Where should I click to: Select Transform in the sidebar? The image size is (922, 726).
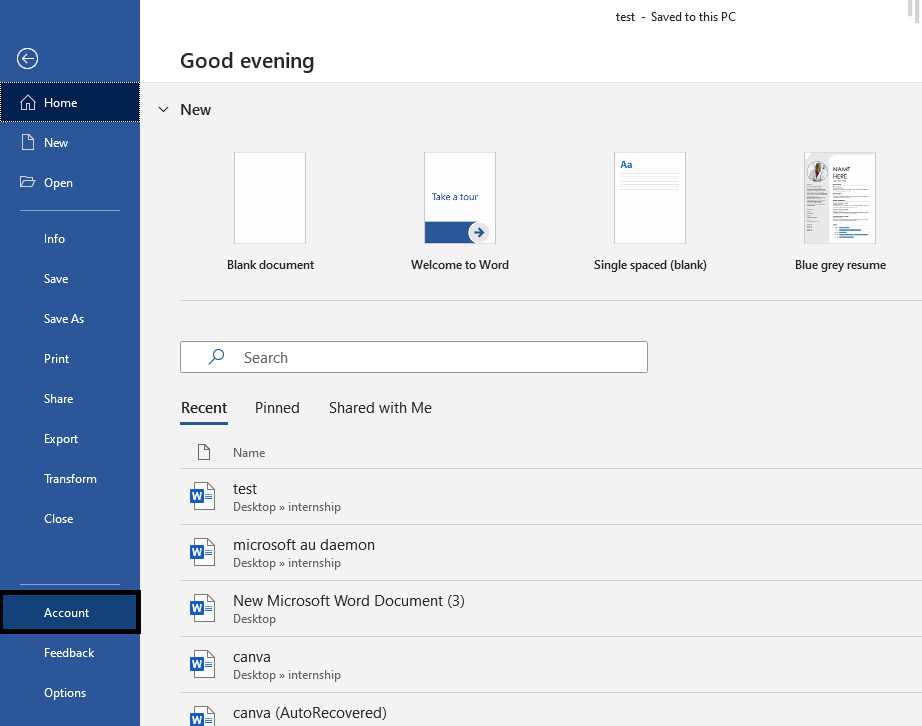70,479
